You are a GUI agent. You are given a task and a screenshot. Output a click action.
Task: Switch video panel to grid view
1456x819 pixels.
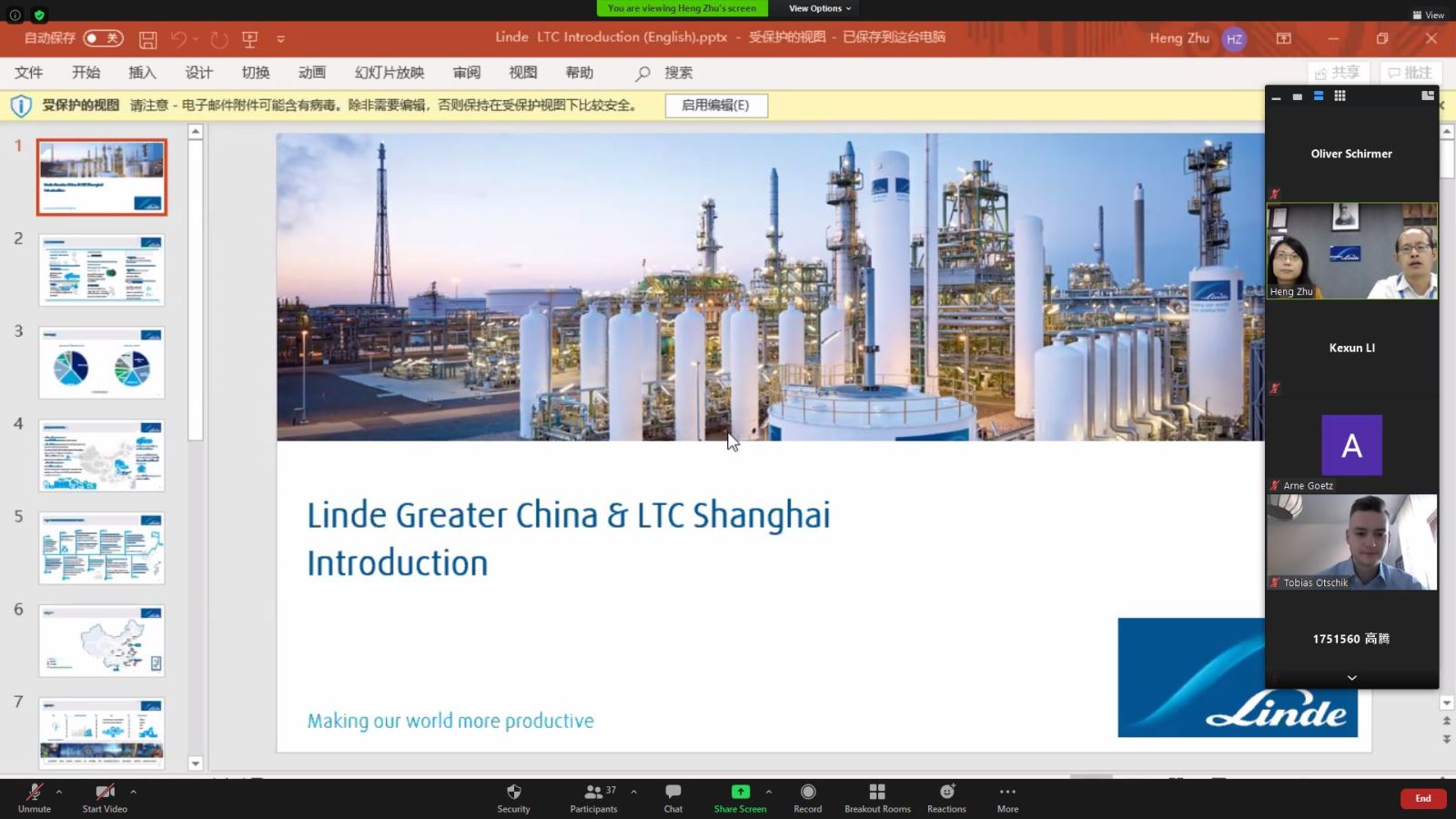pos(1340,96)
